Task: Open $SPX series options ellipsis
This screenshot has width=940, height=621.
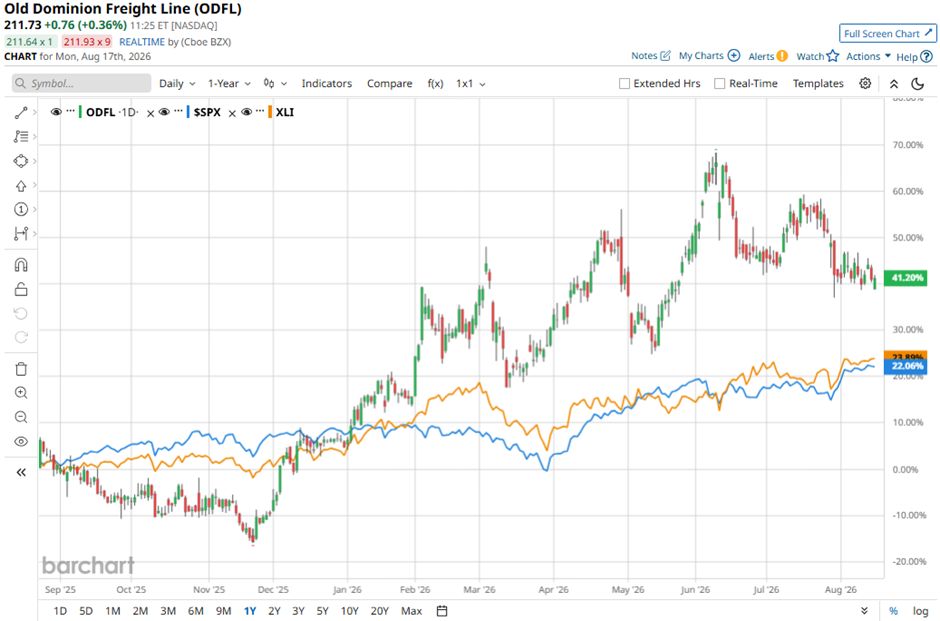Action: (179, 111)
